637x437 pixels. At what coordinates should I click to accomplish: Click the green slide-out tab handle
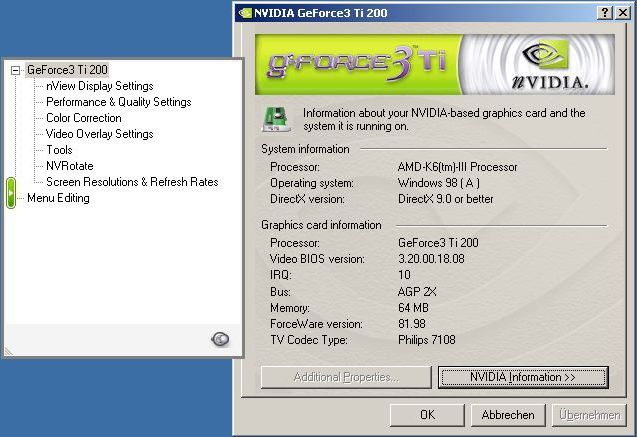coord(11,193)
